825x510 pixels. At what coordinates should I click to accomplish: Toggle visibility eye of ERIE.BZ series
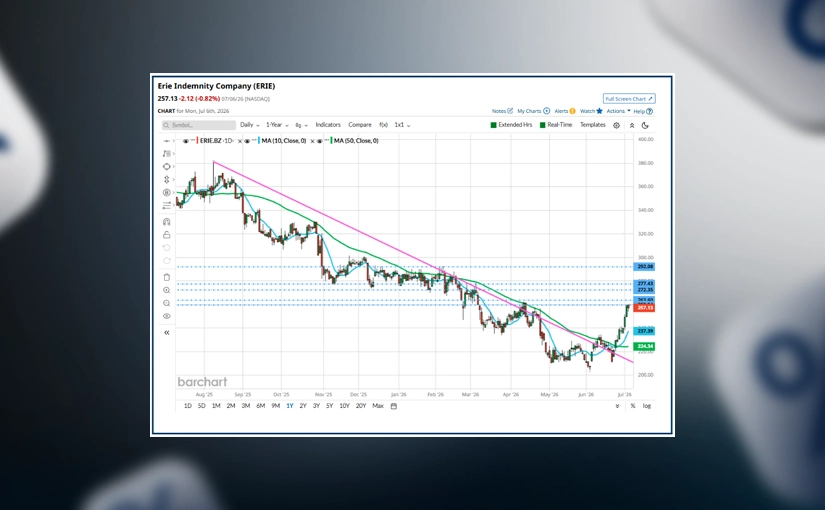pos(185,141)
